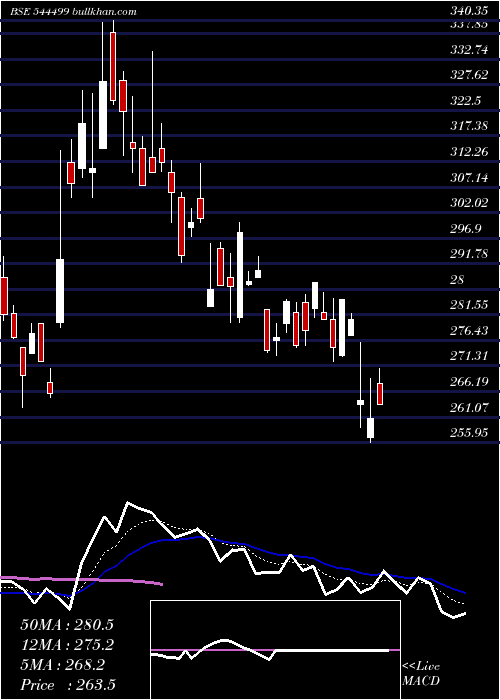
Task: Click the 317.38 price level label
Action: tap(469, 127)
